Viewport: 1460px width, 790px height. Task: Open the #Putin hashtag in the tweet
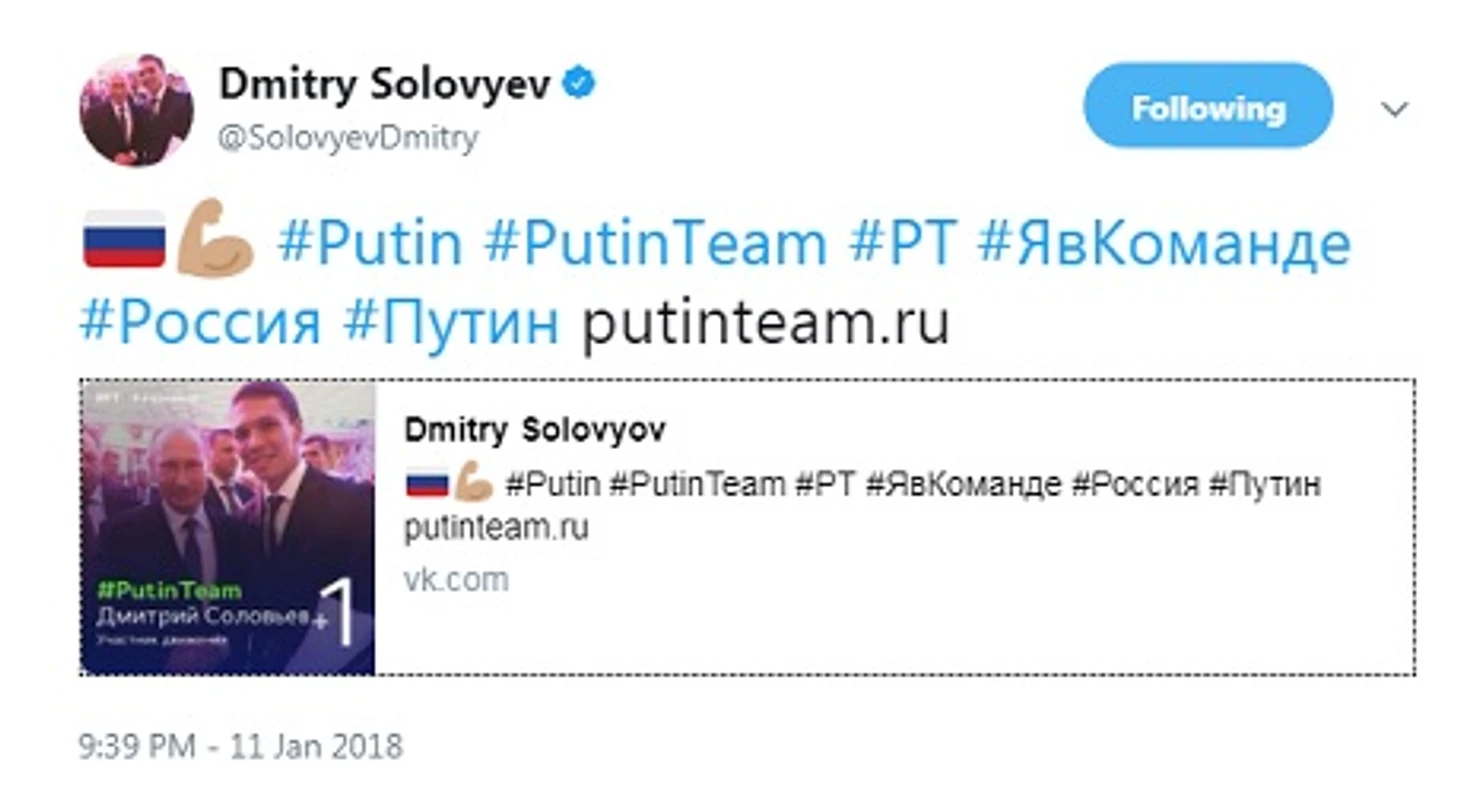pos(370,243)
